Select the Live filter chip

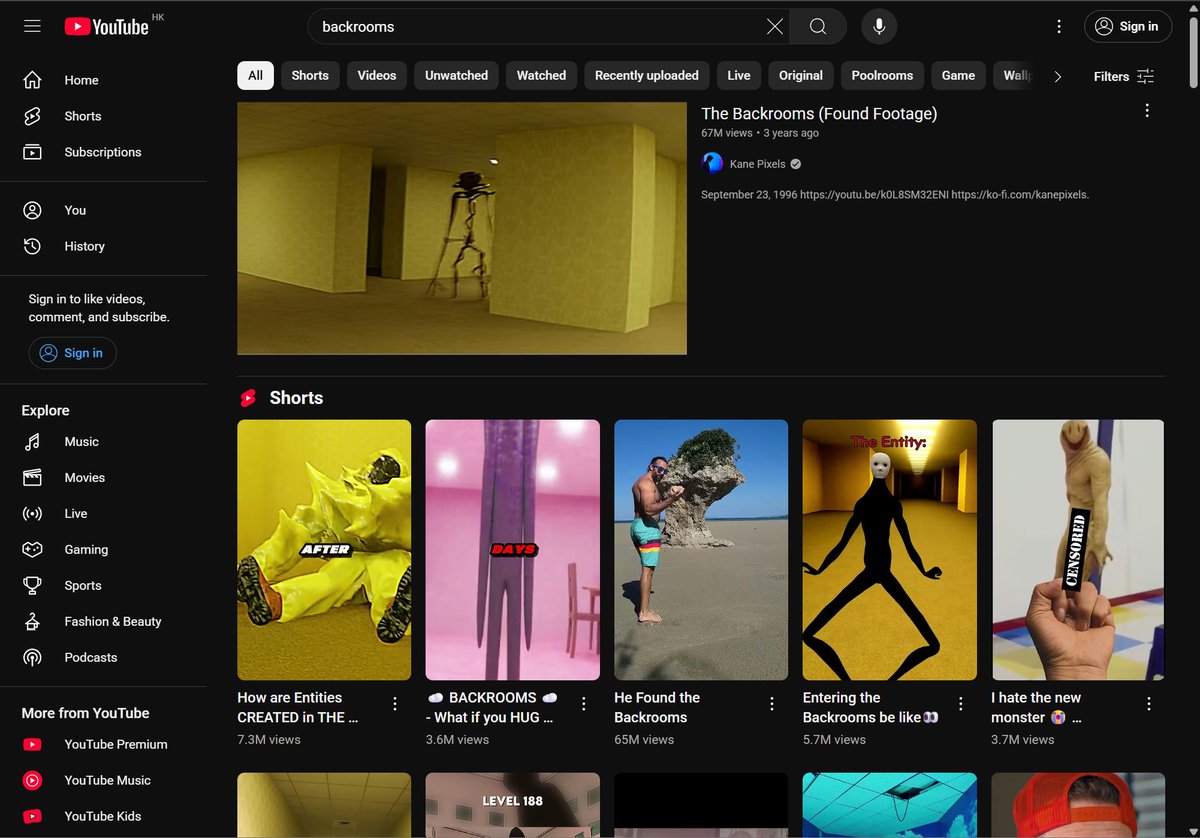click(x=739, y=75)
